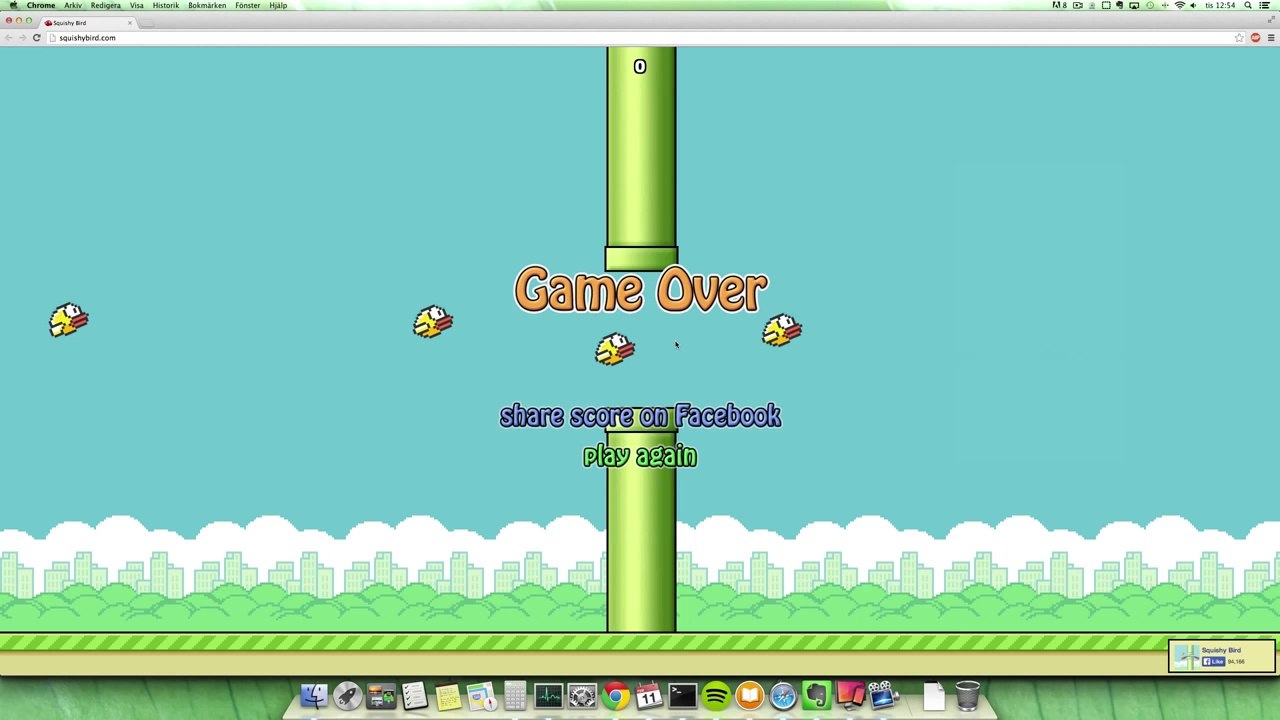Image resolution: width=1280 pixels, height=720 pixels.
Task: Open Terminal from the dock
Action: click(x=682, y=695)
